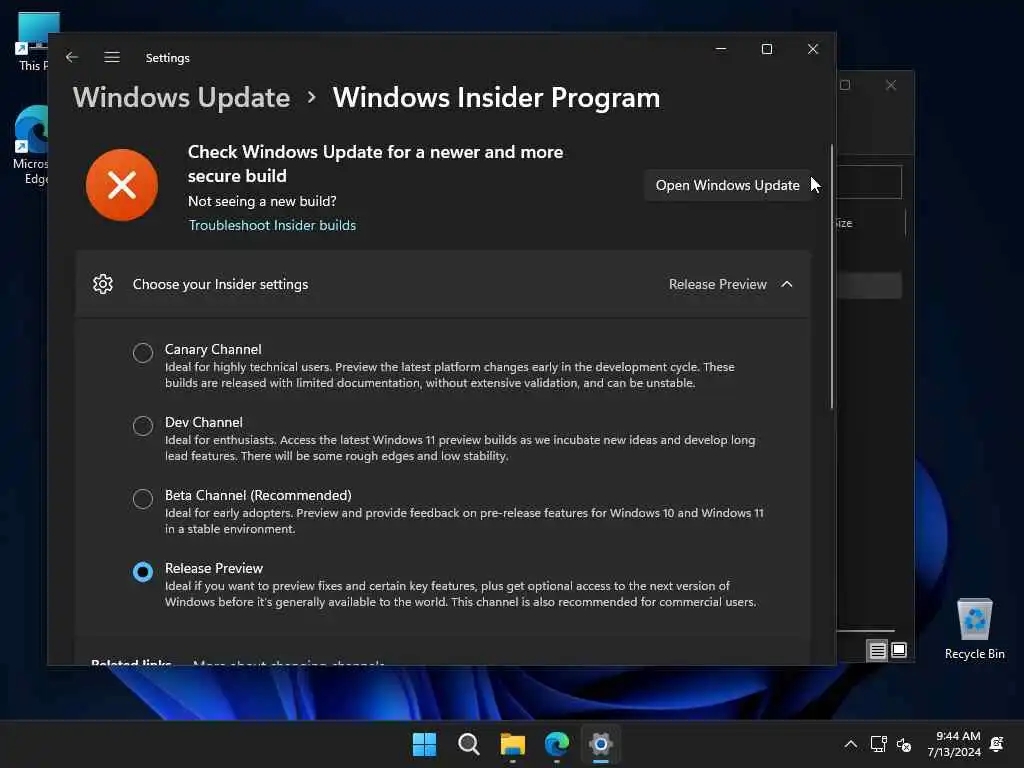The width and height of the screenshot is (1024, 768).
Task: Click the Insider settings gear icon
Action: point(103,284)
